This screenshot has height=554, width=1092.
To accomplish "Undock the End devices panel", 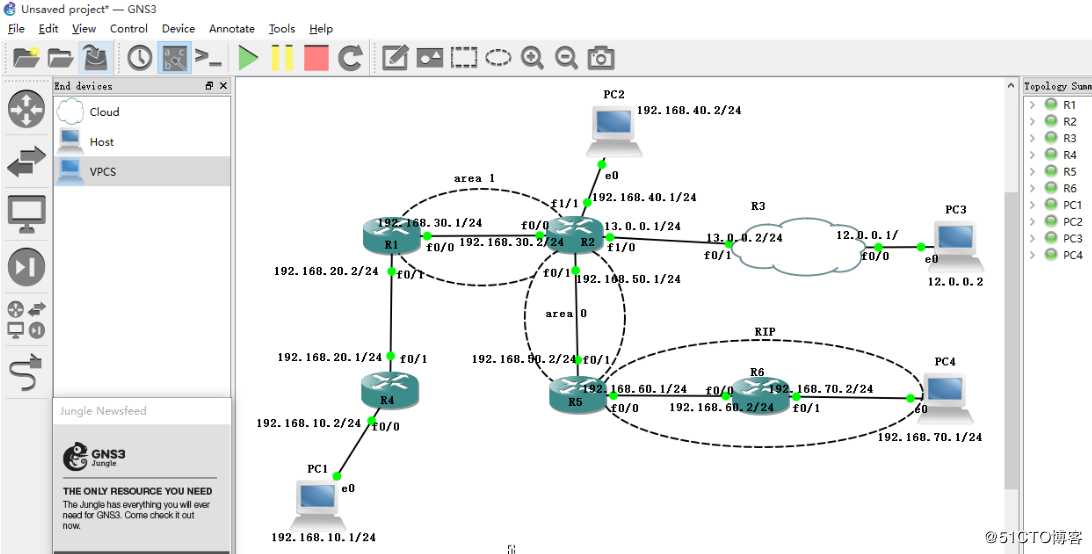I will pyautogui.click(x=210, y=86).
